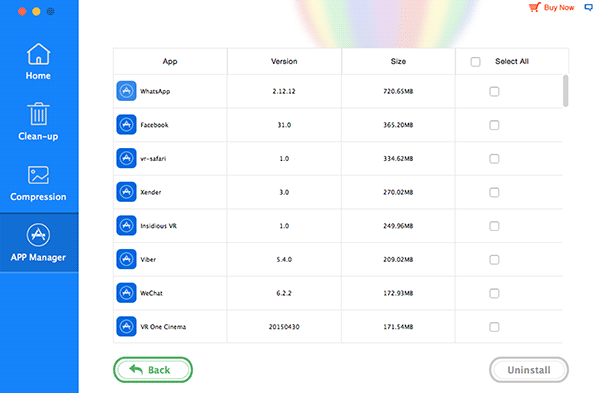The height and width of the screenshot is (393, 600).
Task: Go back with the Back button
Action: point(153,370)
